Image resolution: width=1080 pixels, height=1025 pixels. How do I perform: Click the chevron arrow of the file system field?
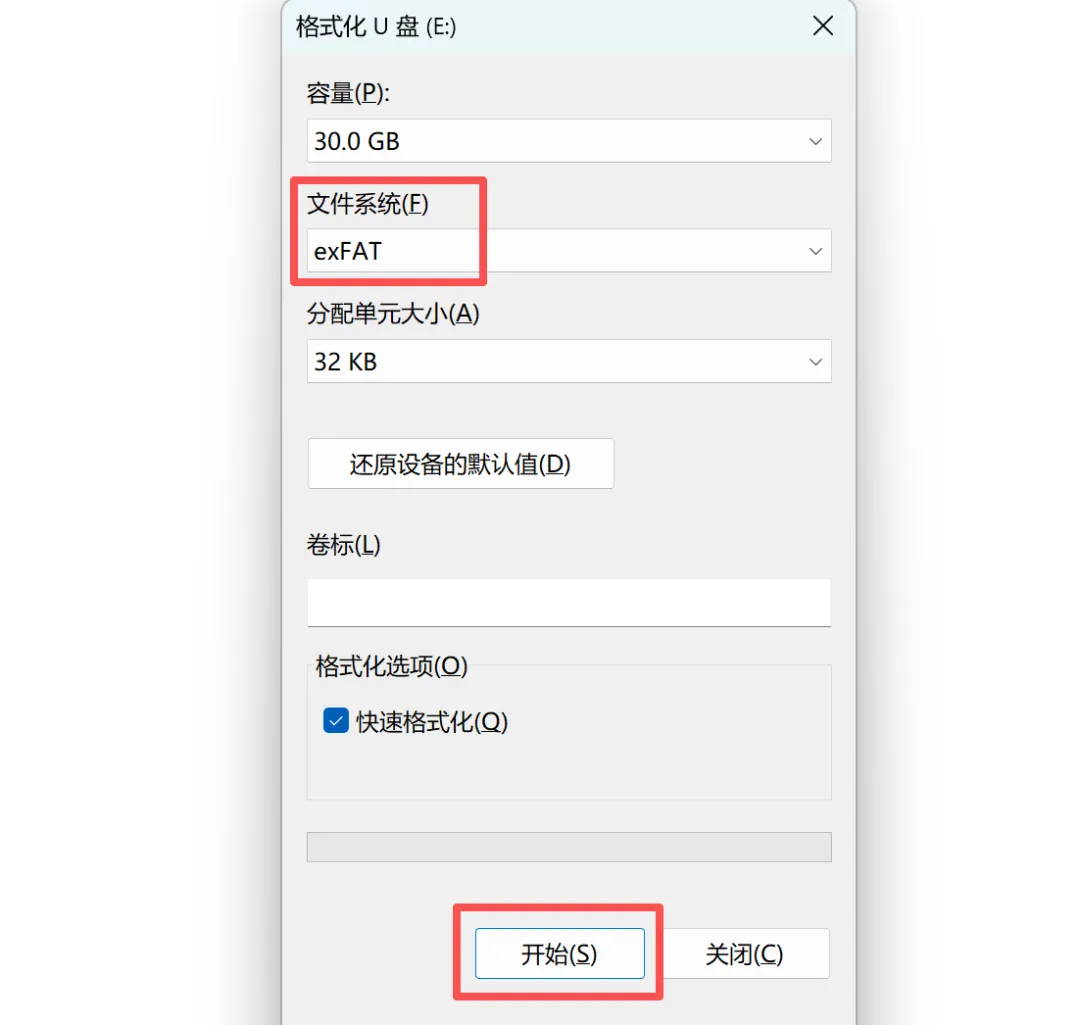point(816,251)
